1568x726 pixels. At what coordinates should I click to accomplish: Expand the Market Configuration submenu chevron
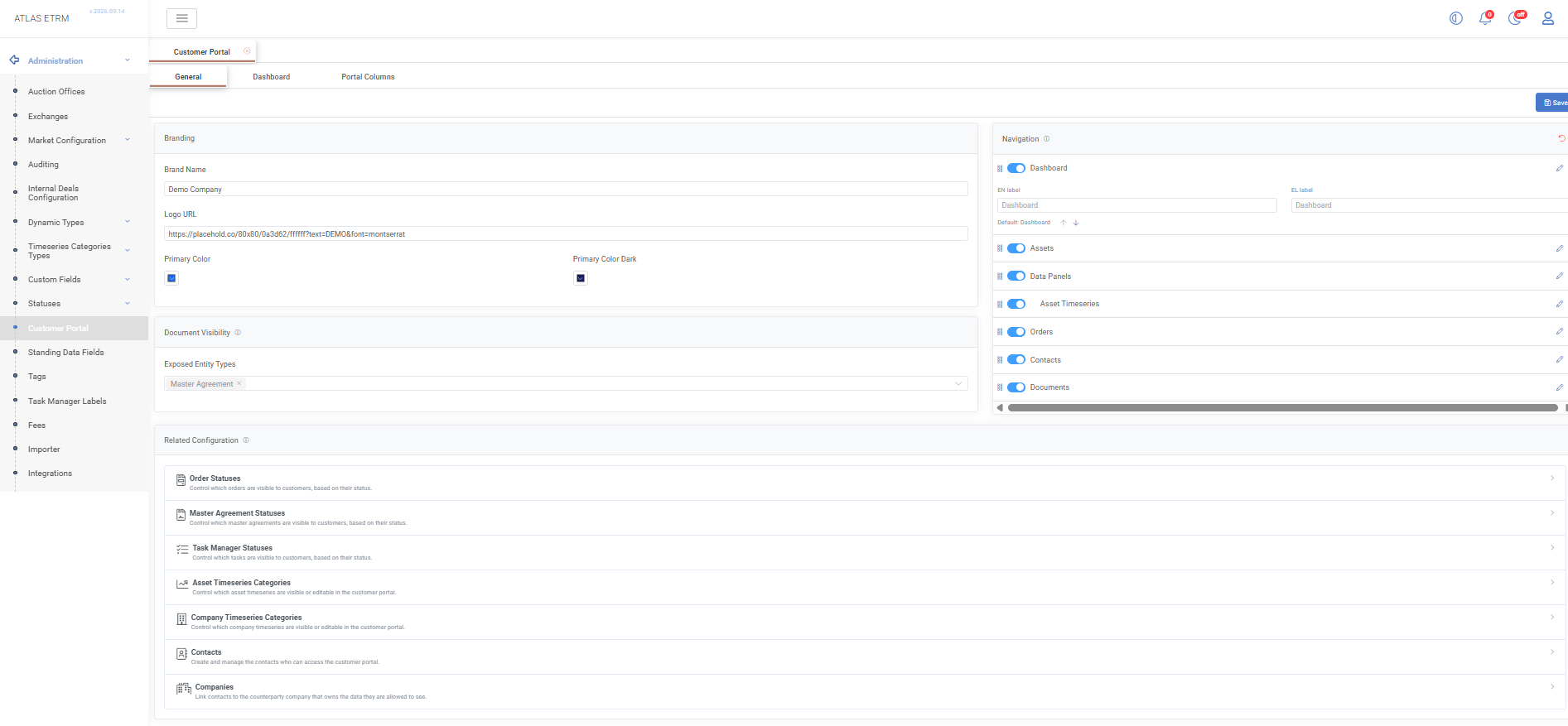click(x=128, y=140)
